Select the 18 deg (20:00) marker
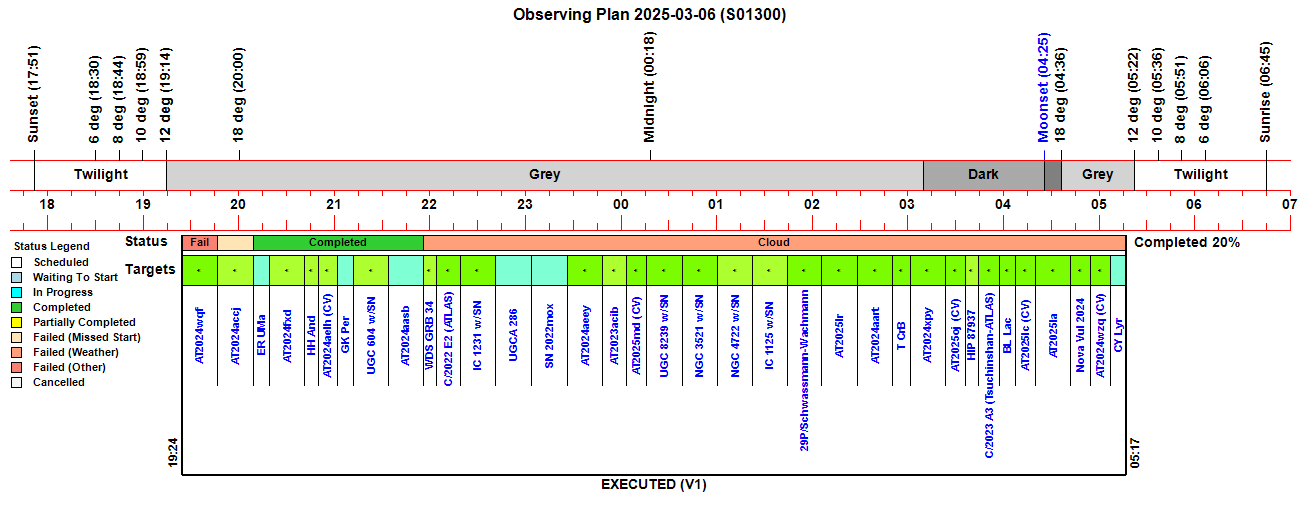Screen dimensions: 1300x505 pos(239,95)
